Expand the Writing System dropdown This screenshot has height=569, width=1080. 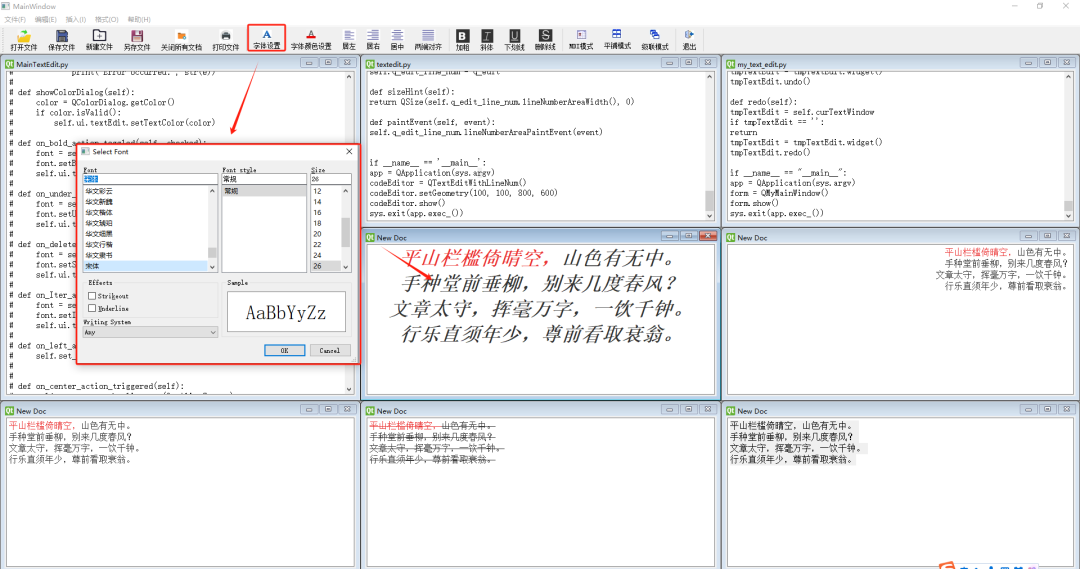(150, 332)
